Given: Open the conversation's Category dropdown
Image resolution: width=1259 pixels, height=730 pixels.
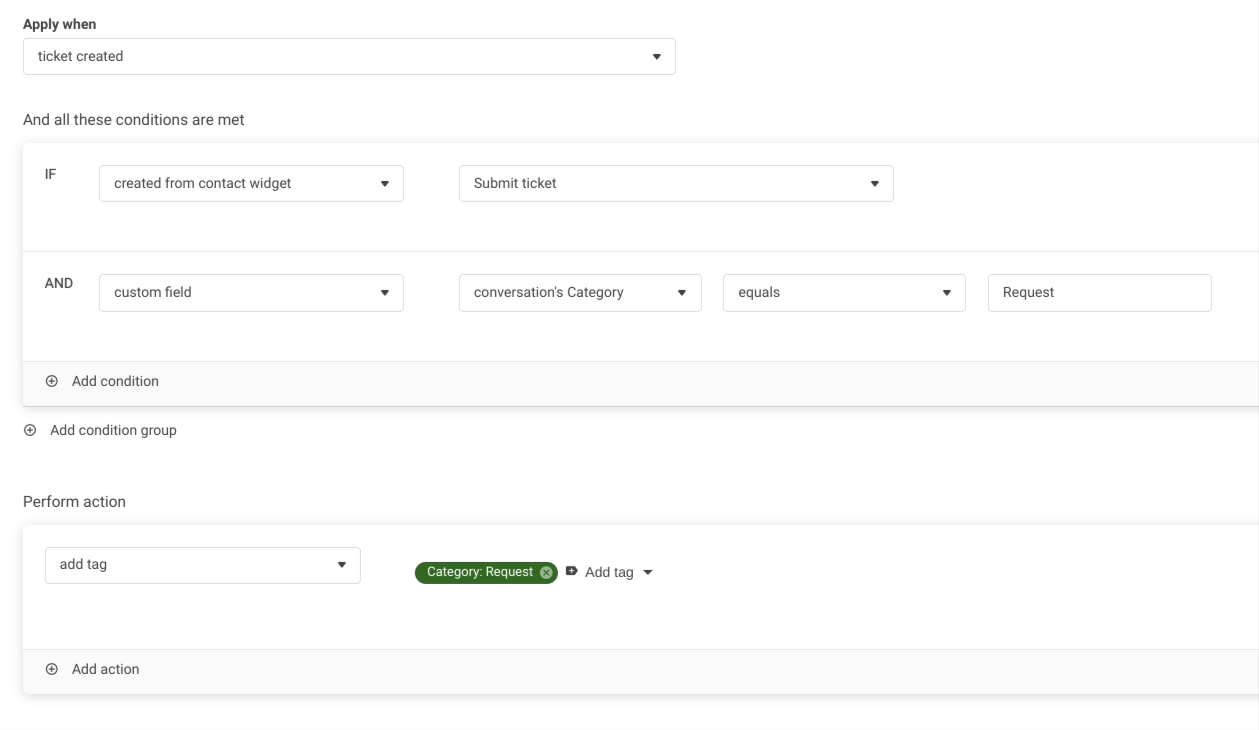Looking at the screenshot, I should click(579, 293).
